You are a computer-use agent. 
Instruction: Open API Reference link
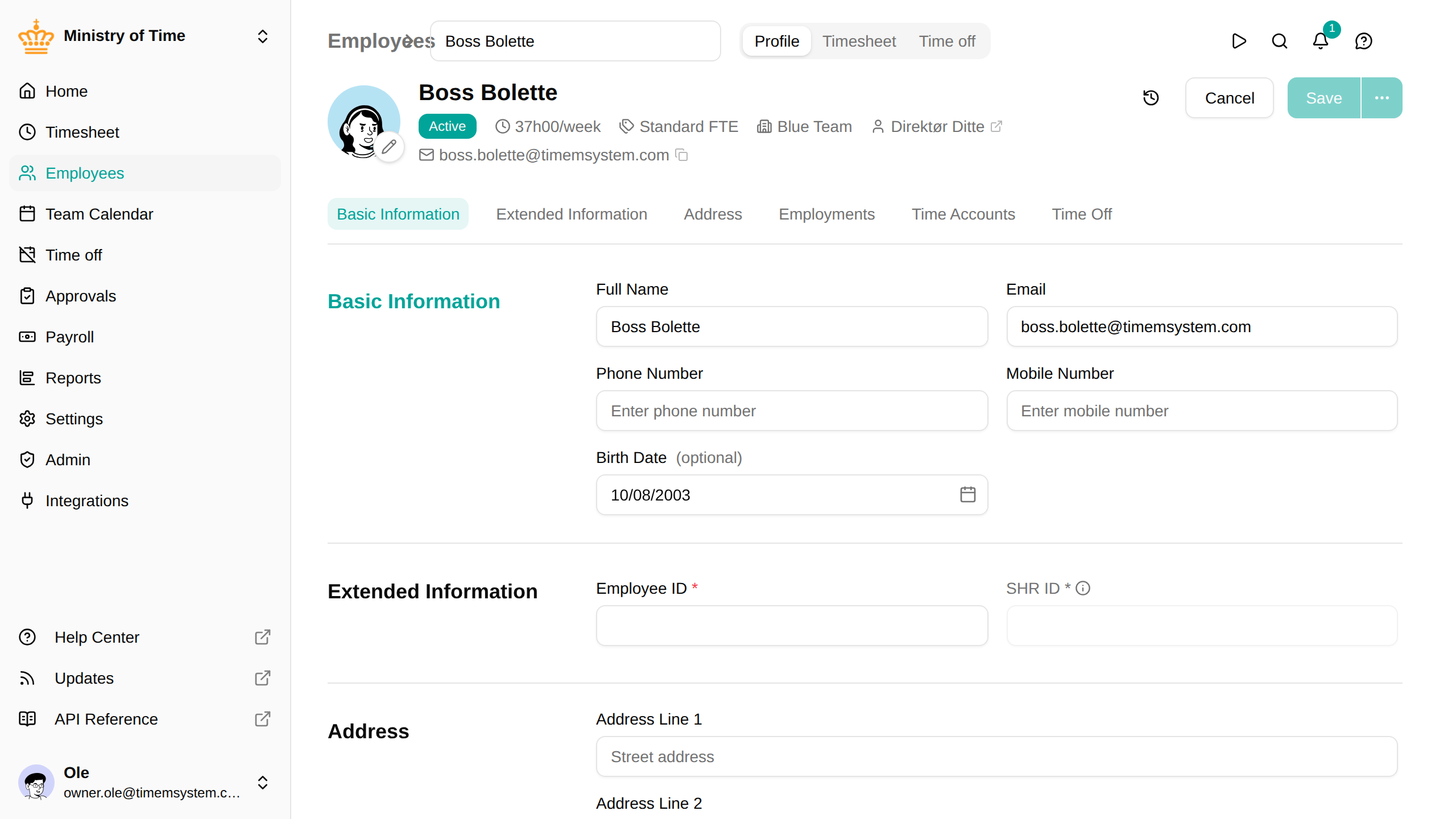(145, 719)
